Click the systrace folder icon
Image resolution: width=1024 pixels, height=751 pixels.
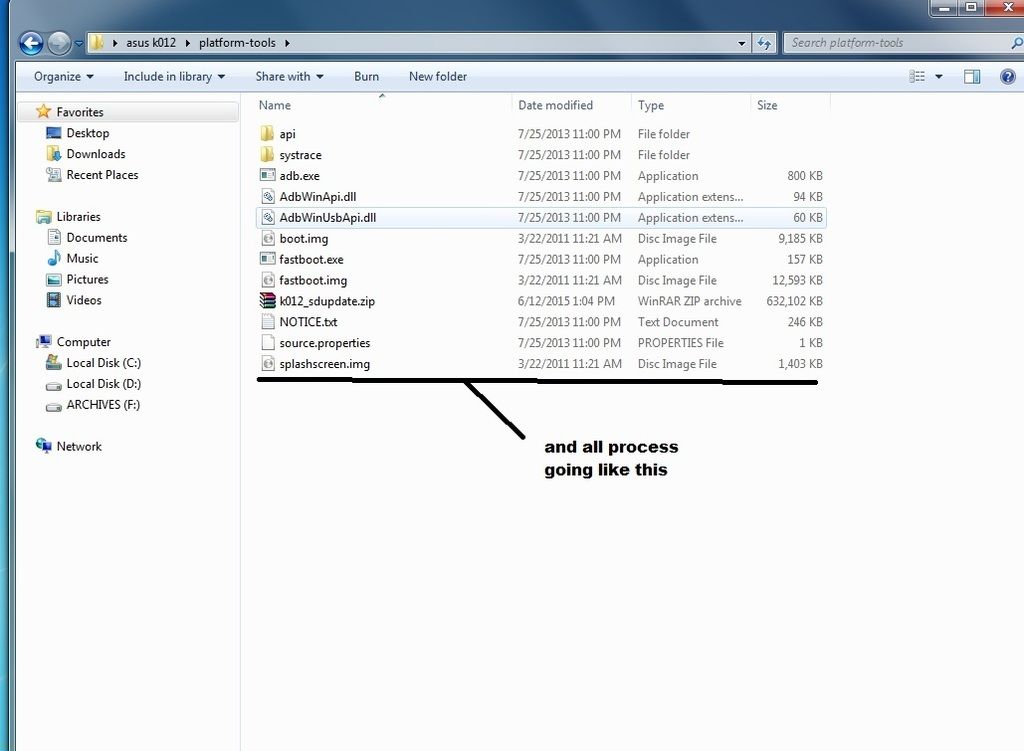pyautogui.click(x=267, y=155)
